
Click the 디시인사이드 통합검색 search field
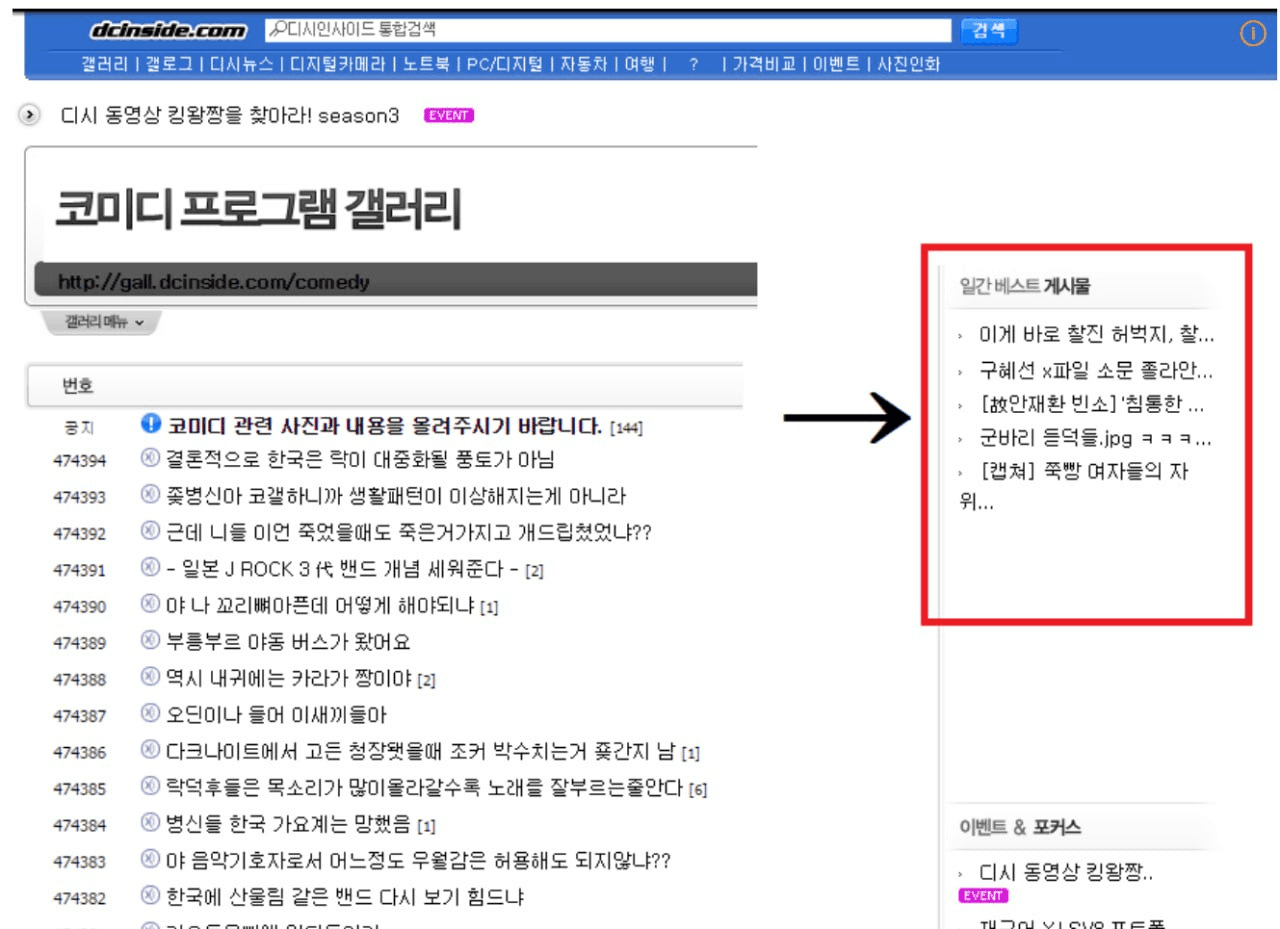pyautogui.click(x=608, y=31)
